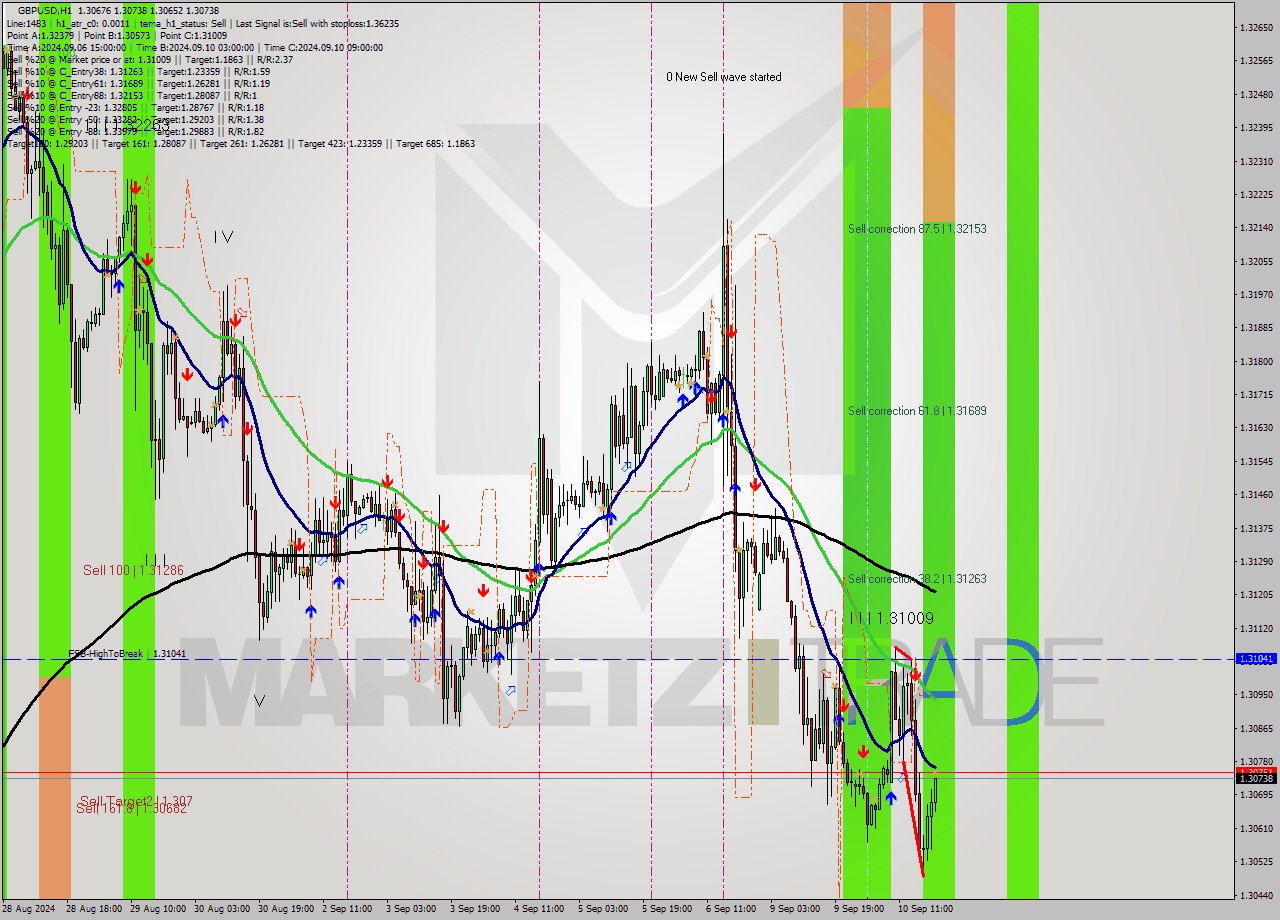The width and height of the screenshot is (1280, 920).
Task: Click the 1.32310 price axis value
Action: point(1255,161)
